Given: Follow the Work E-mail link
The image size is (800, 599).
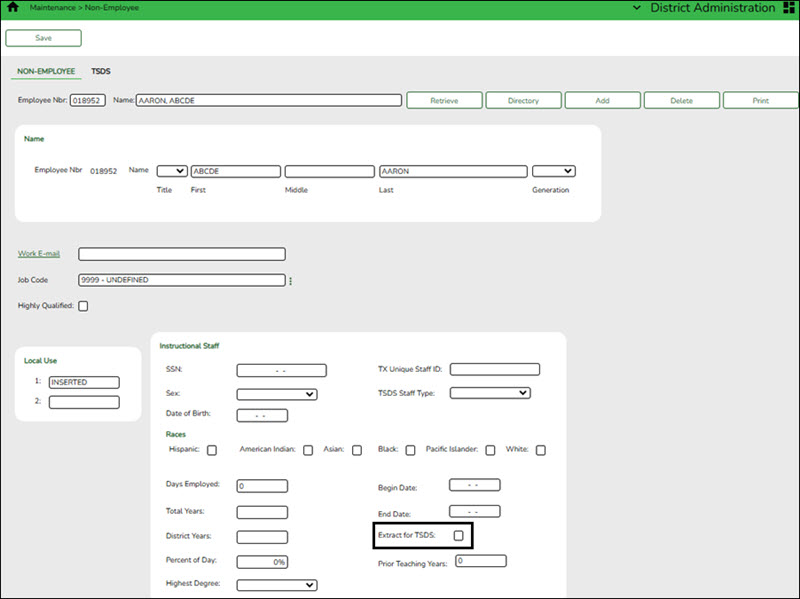Looking at the screenshot, I should click(39, 254).
